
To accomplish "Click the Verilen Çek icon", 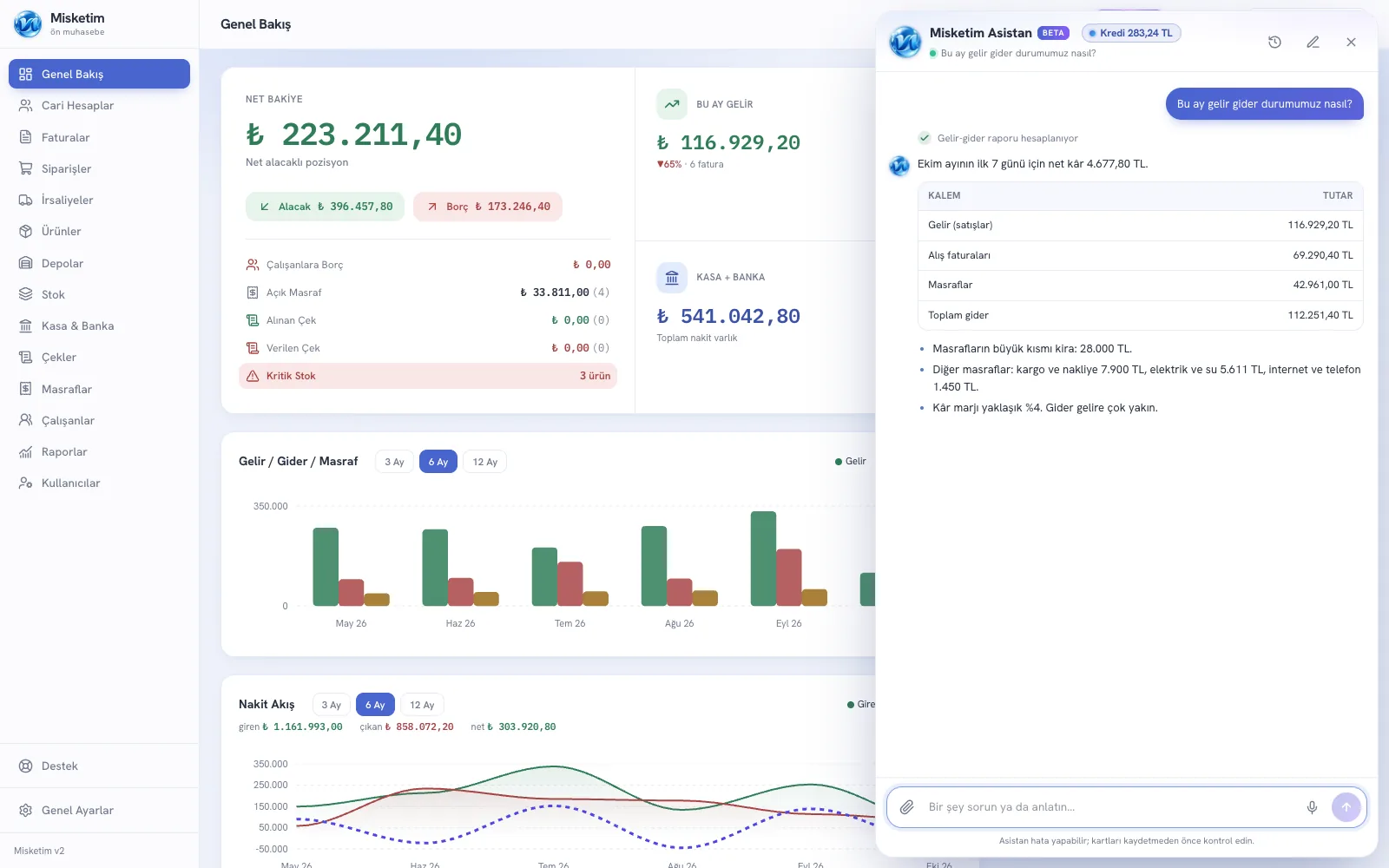I will (253, 348).
